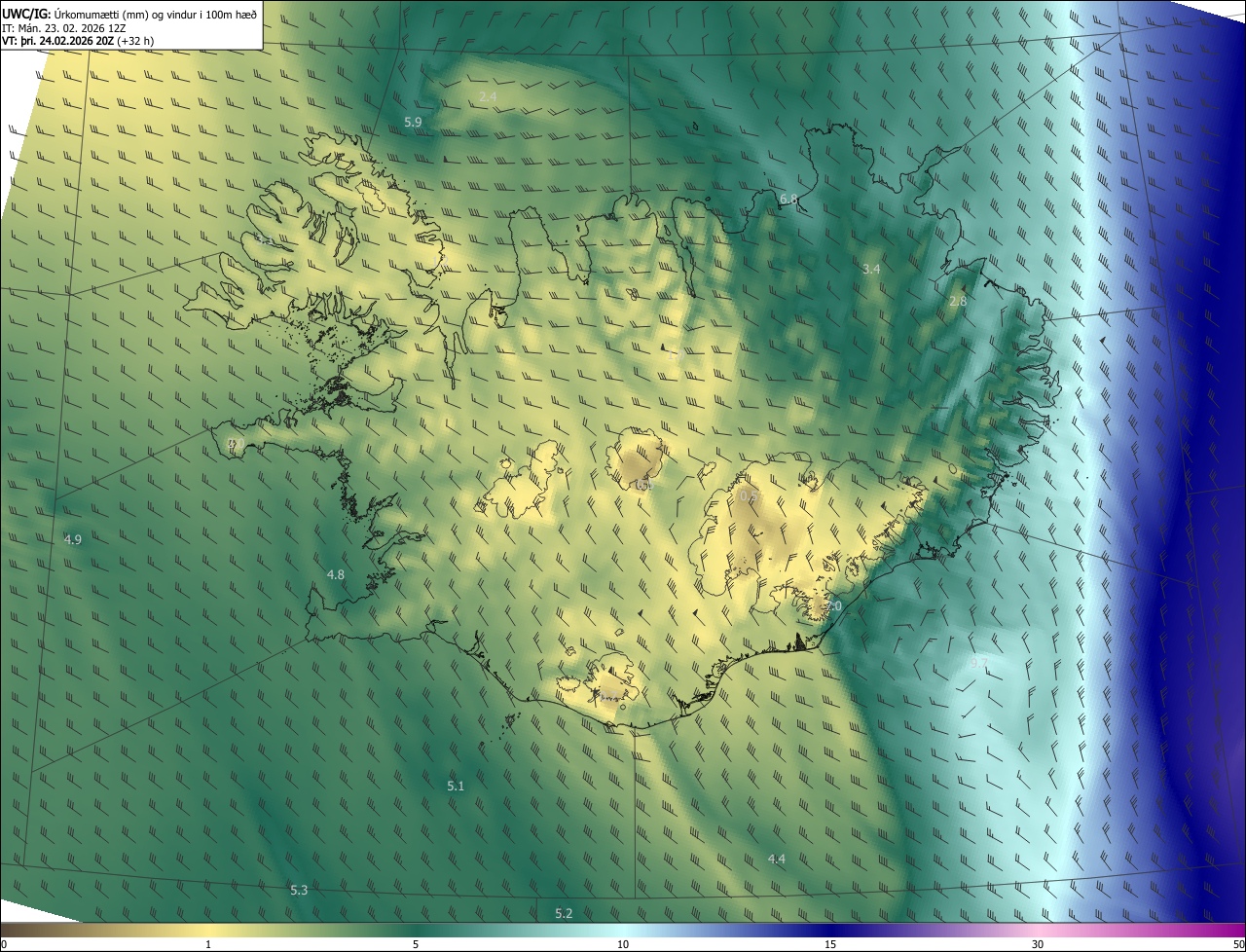Click the 3.4 value label on the map
1246x952 pixels.
coord(871,269)
